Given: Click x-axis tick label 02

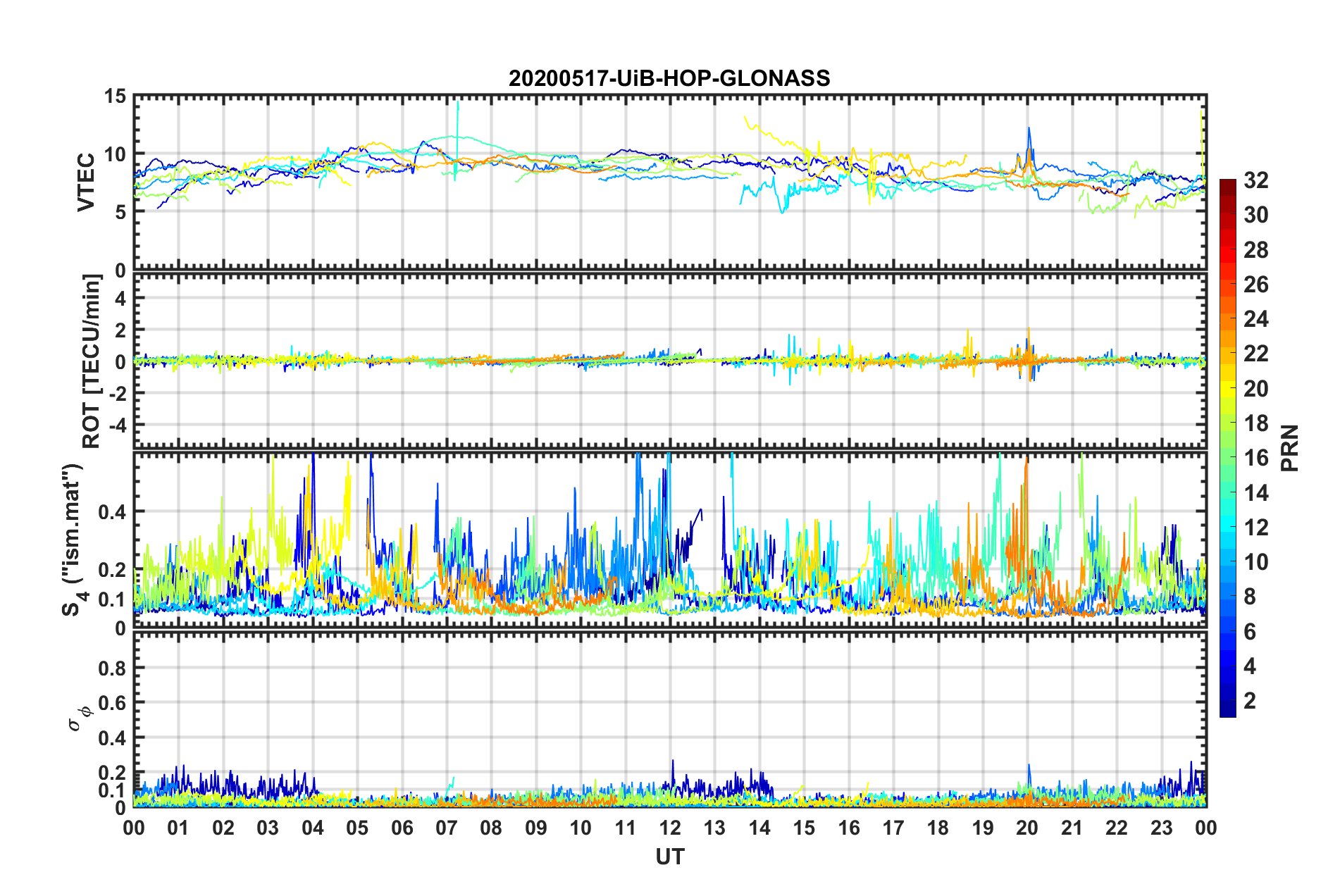Looking at the screenshot, I should (223, 828).
